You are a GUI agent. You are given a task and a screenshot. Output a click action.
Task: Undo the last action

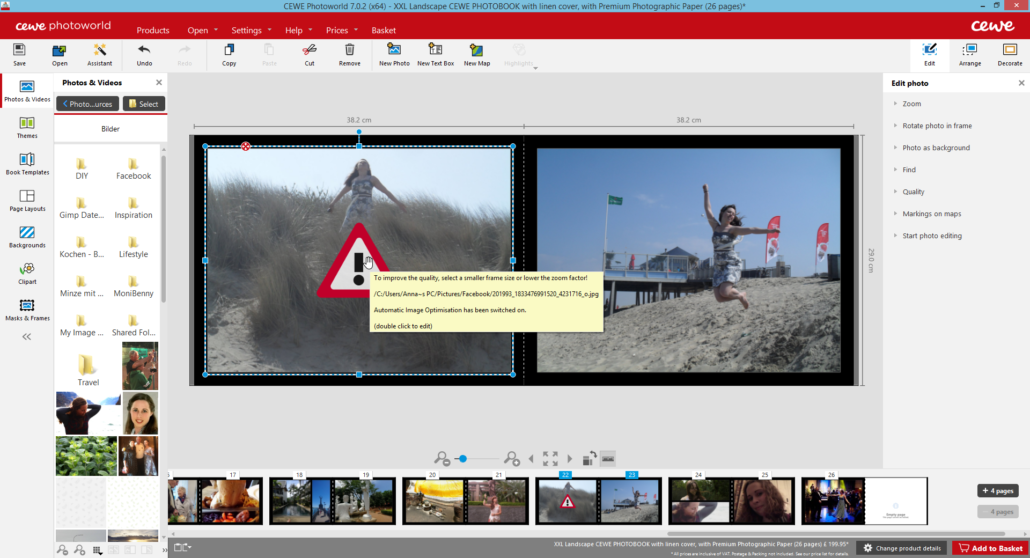tap(144, 55)
